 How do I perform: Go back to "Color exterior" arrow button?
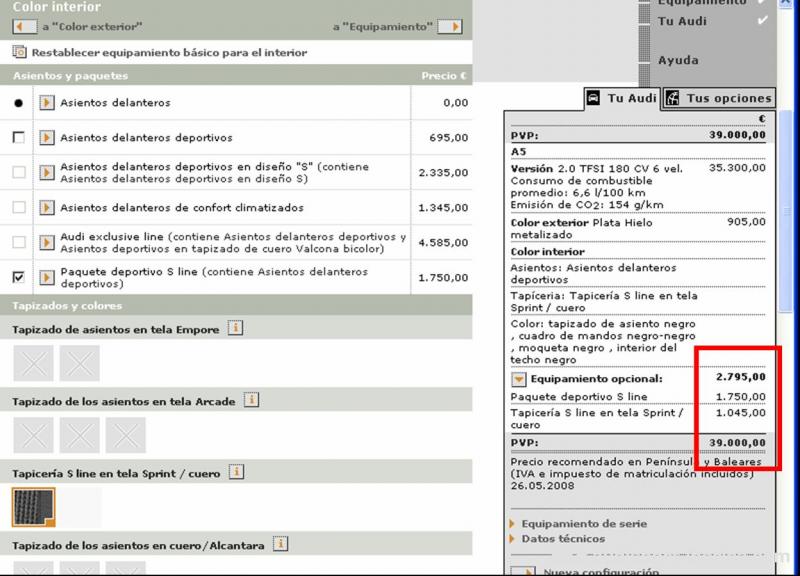pos(24,27)
